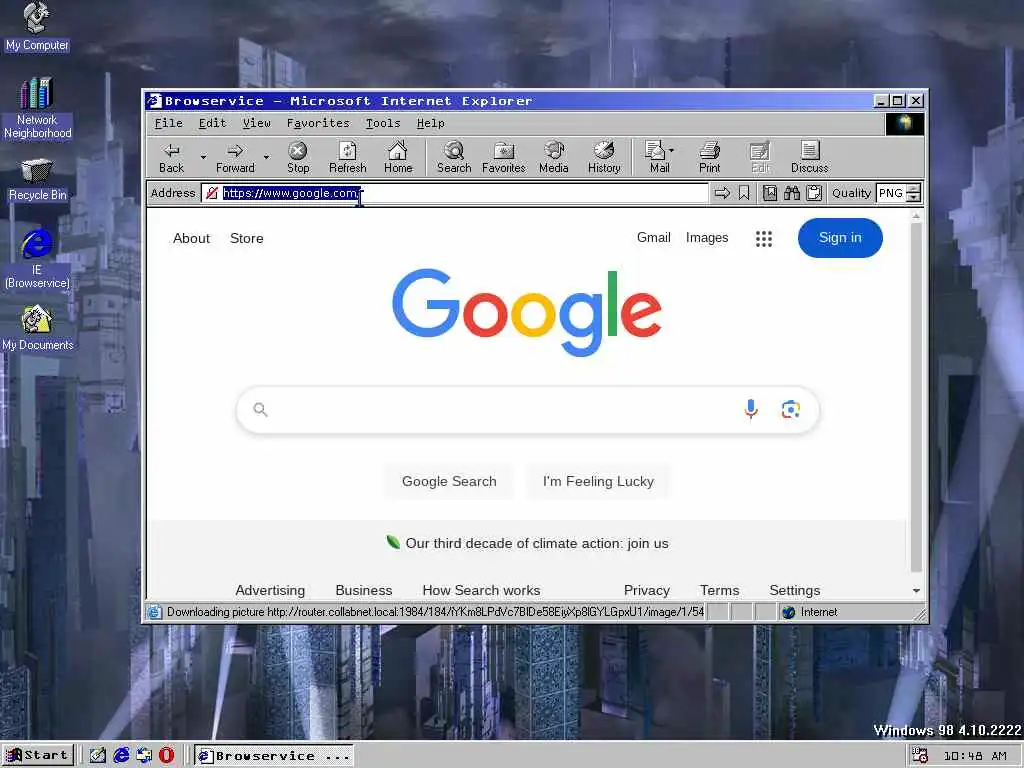Click the address bar URL field
The height and width of the screenshot is (768, 1024).
coord(455,193)
